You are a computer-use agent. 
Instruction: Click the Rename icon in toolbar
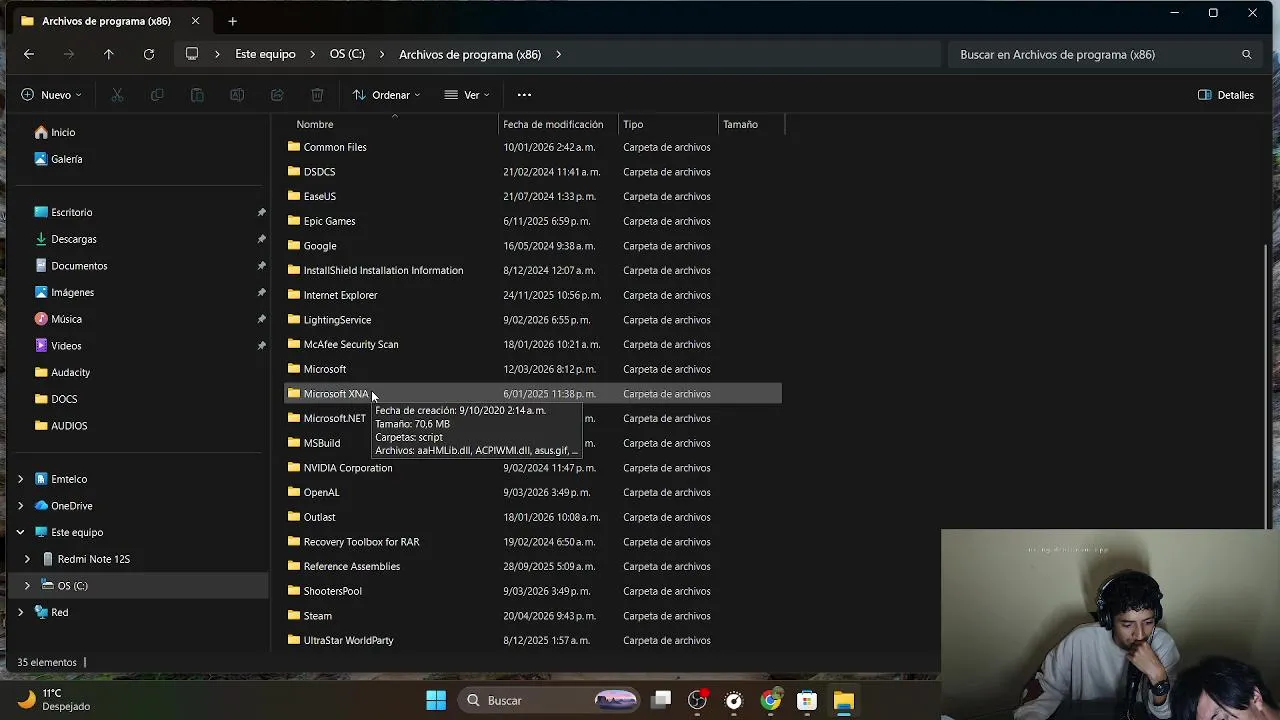[x=237, y=95]
